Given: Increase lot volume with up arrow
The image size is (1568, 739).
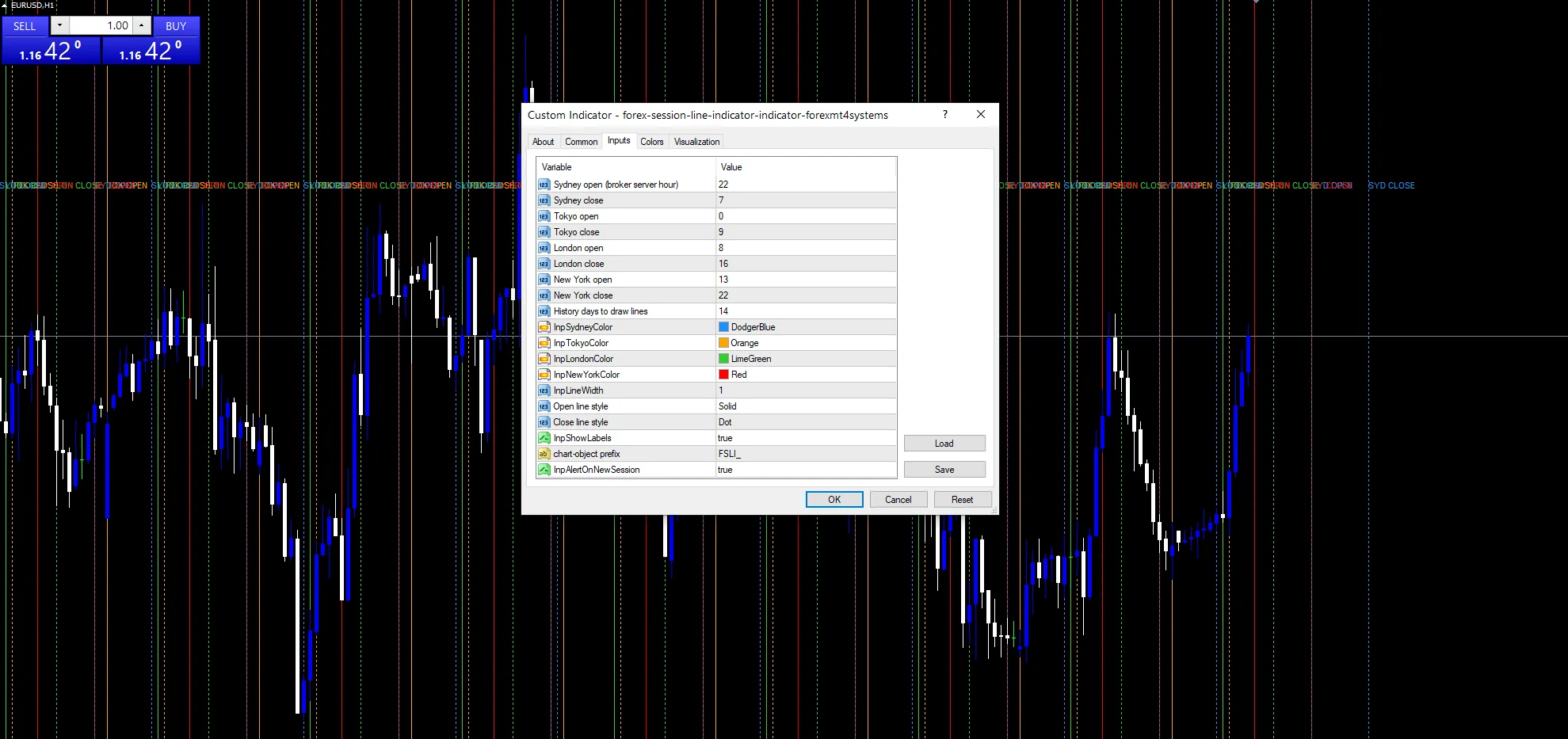Looking at the screenshot, I should 141,25.
